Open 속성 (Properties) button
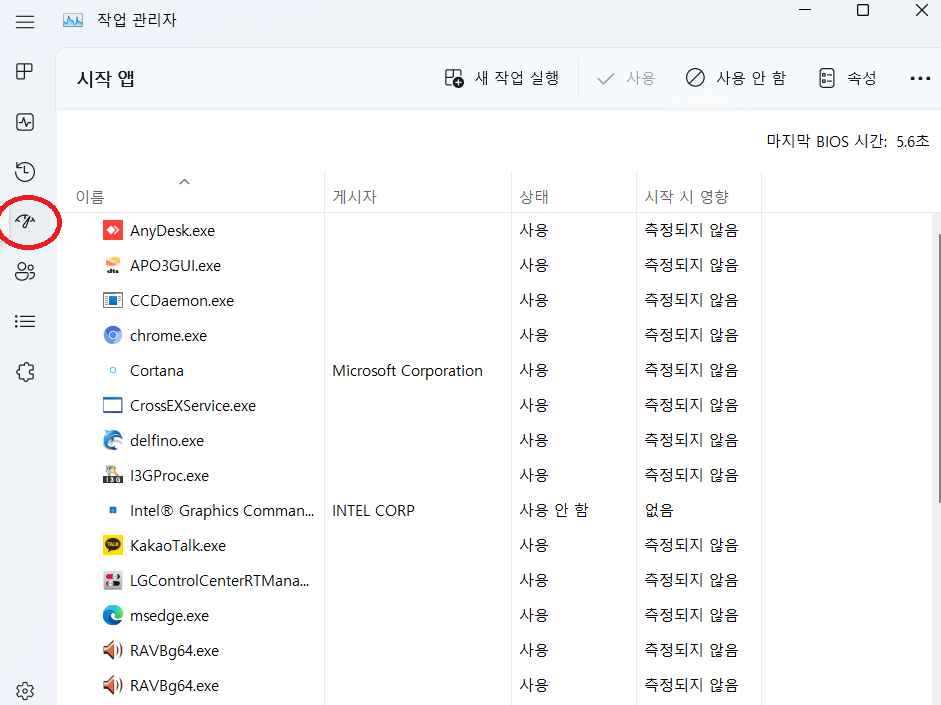941x705 pixels. tap(847, 78)
